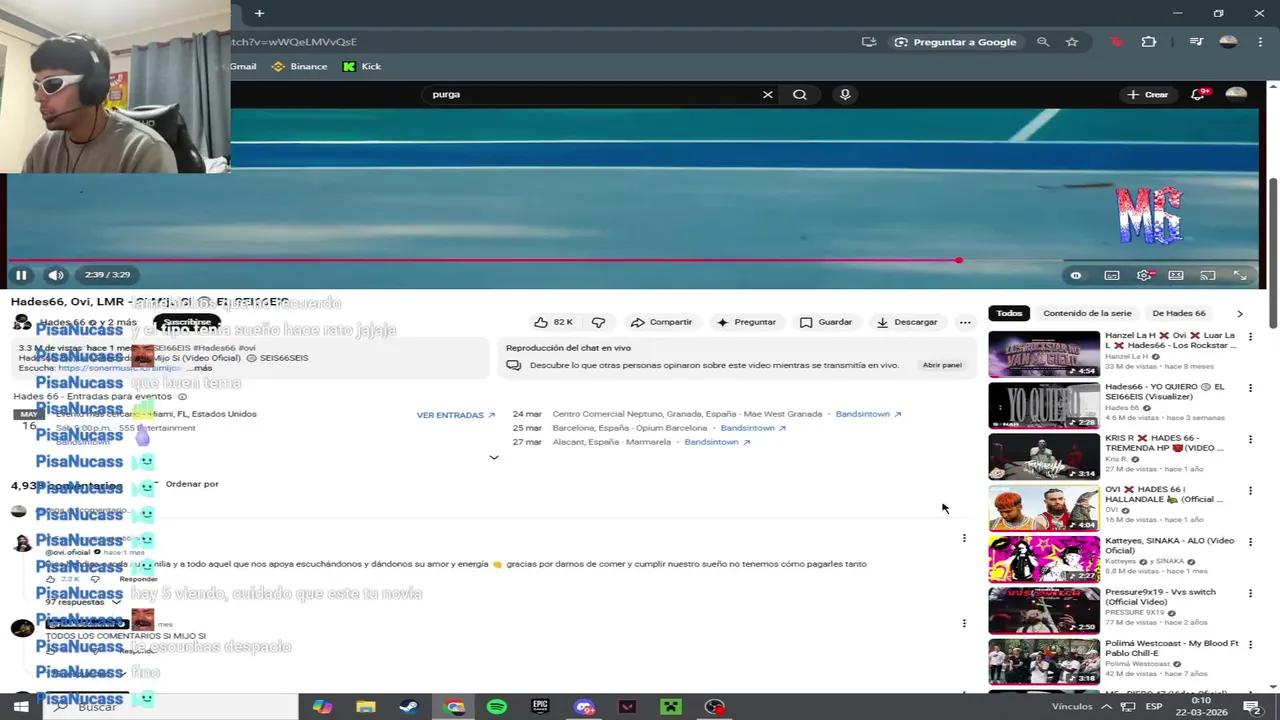Viewport: 1280px width, 720px height.
Task: Expand more events chevron
Action: coord(493,457)
